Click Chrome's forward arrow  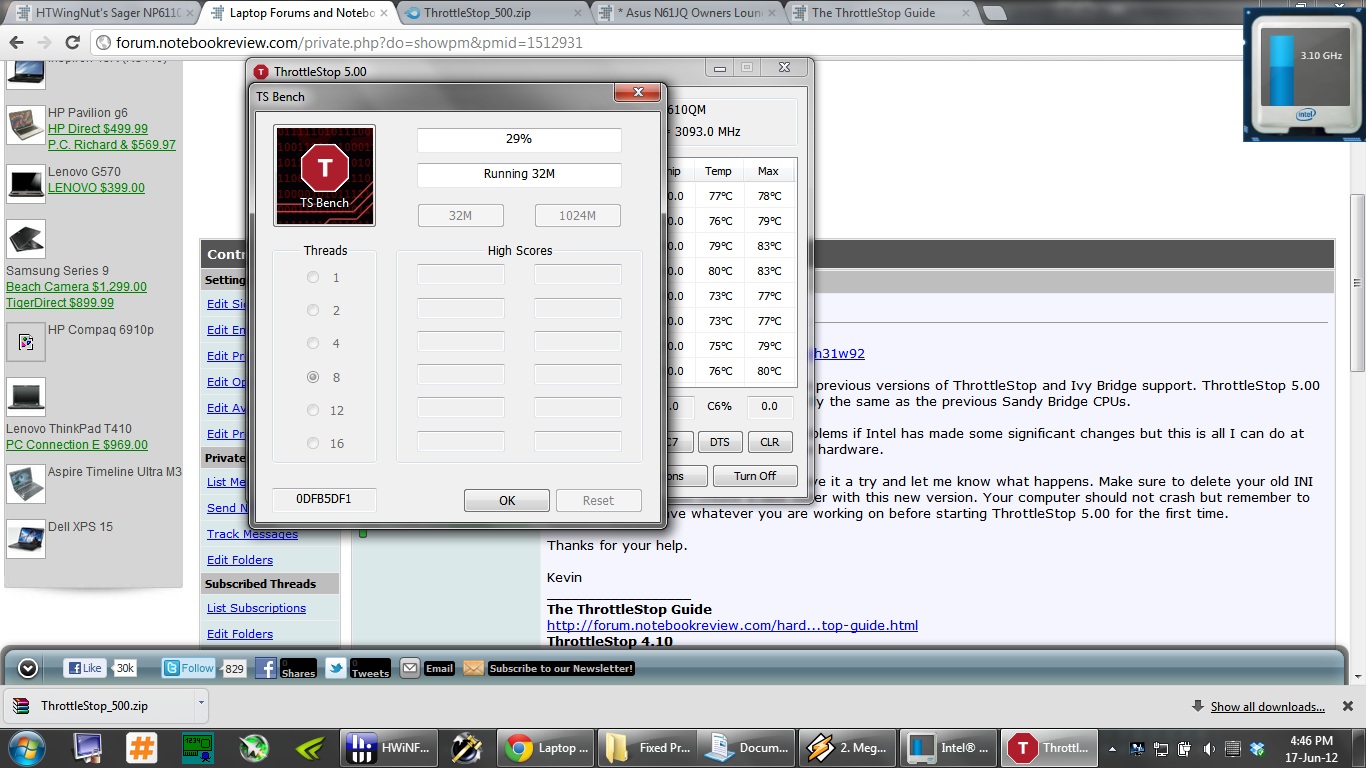click(x=44, y=43)
